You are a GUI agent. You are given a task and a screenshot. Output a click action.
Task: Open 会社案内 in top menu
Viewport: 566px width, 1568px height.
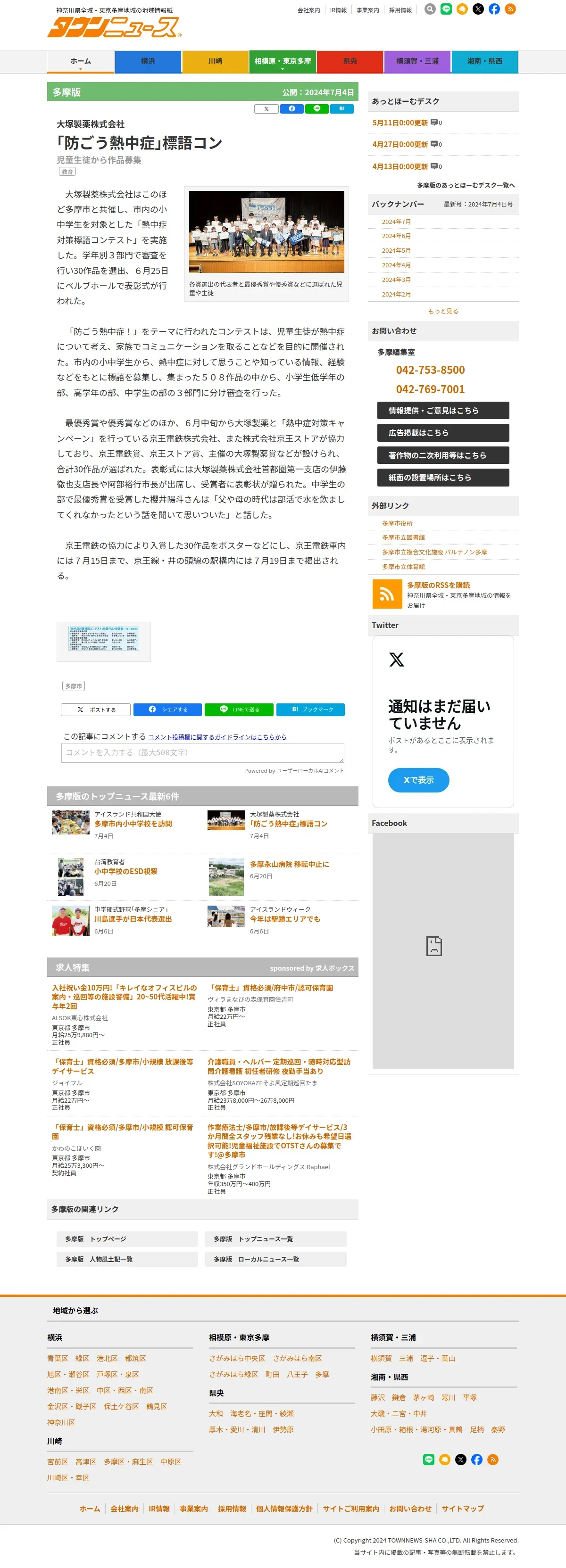(308, 10)
